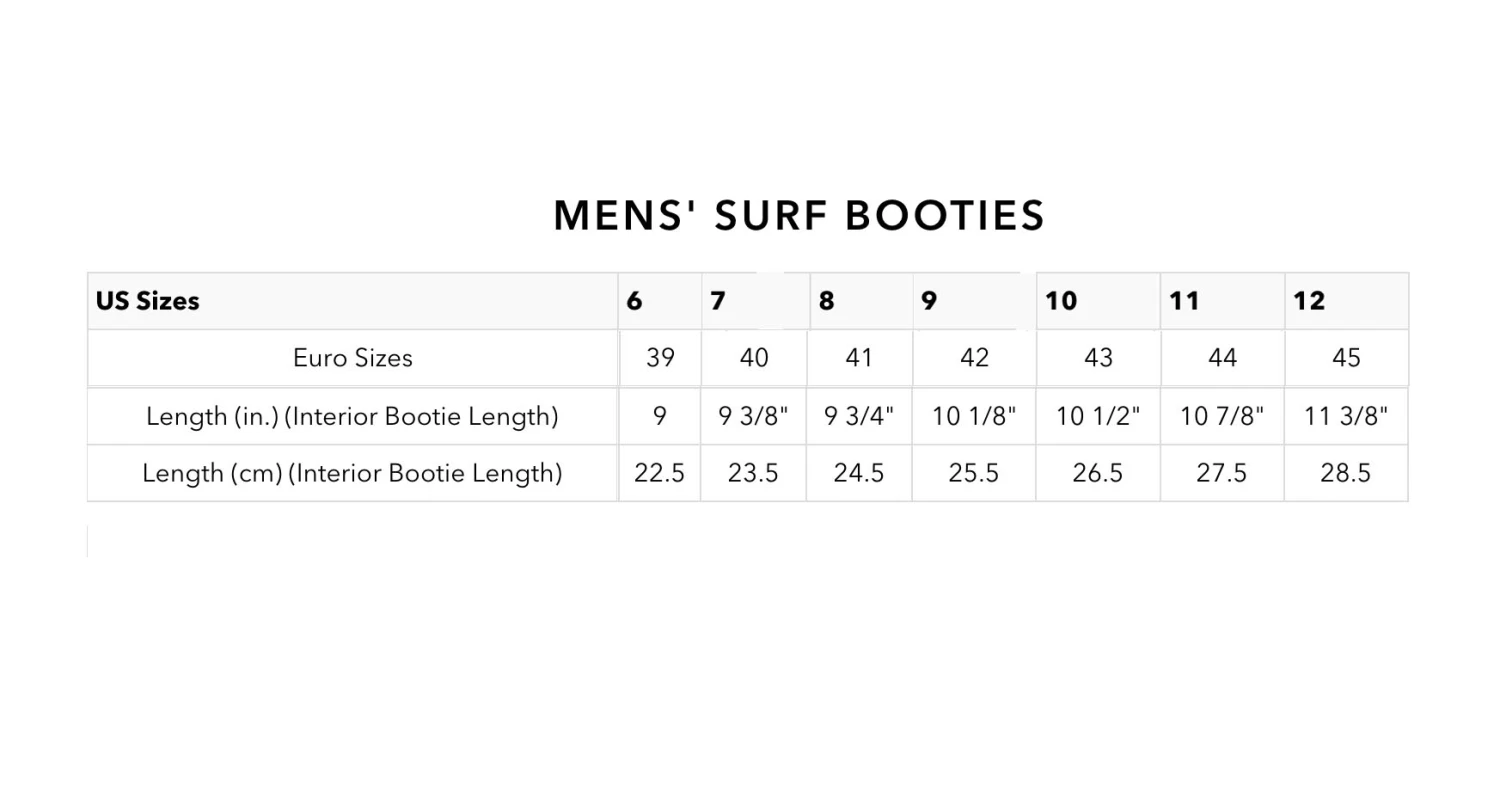Click Euro size 42 cell
Viewport: 1500px width, 792px height.
click(x=974, y=358)
